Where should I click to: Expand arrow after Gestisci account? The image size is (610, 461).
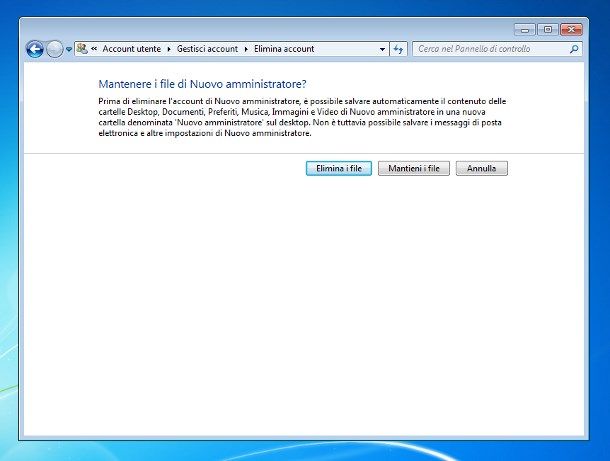point(246,49)
